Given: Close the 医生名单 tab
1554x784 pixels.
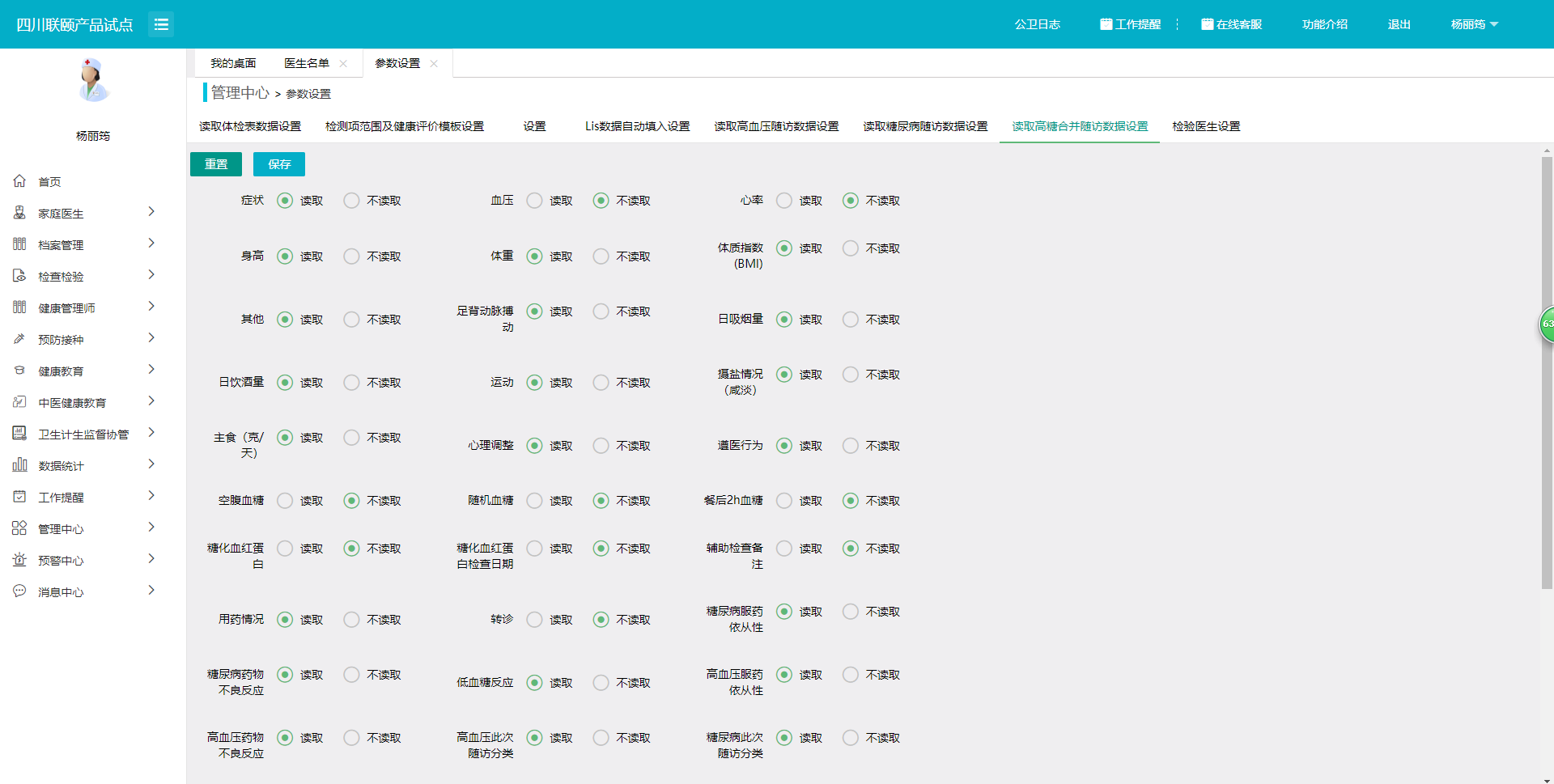Looking at the screenshot, I should point(343,64).
